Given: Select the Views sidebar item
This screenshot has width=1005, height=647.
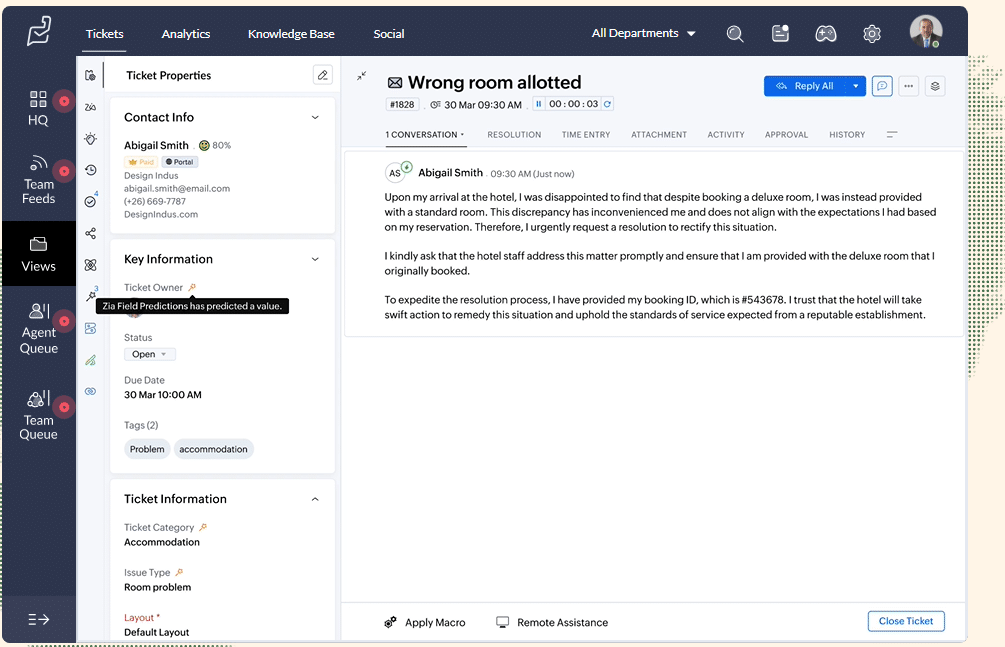Looking at the screenshot, I should pos(38,254).
